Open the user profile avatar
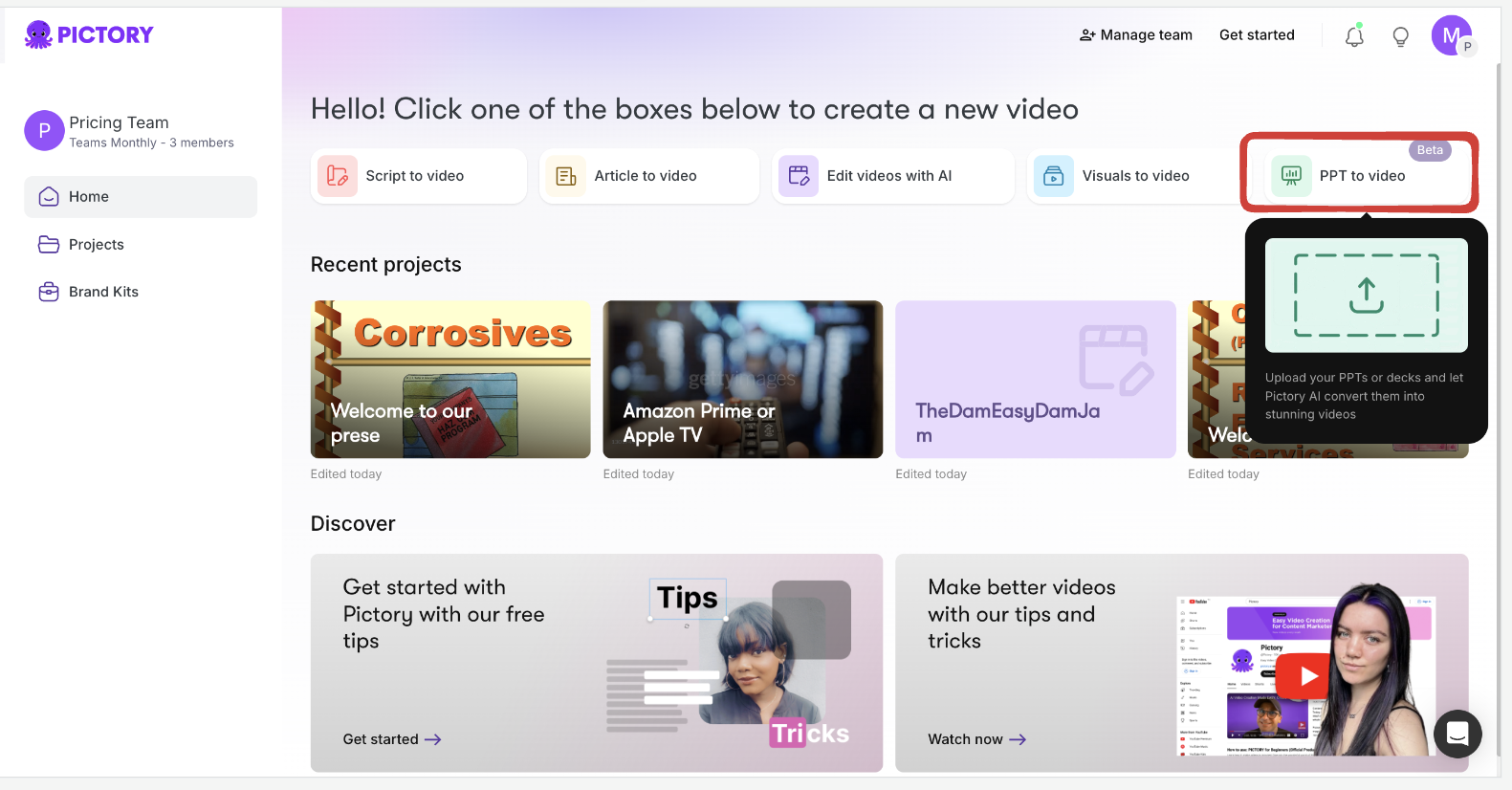Image resolution: width=1512 pixels, height=790 pixels. [1453, 36]
